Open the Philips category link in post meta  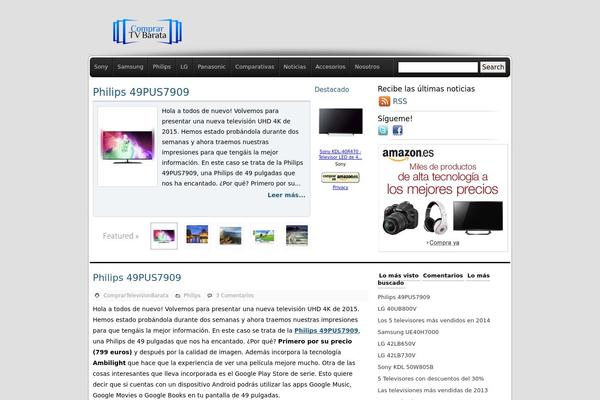click(x=192, y=296)
